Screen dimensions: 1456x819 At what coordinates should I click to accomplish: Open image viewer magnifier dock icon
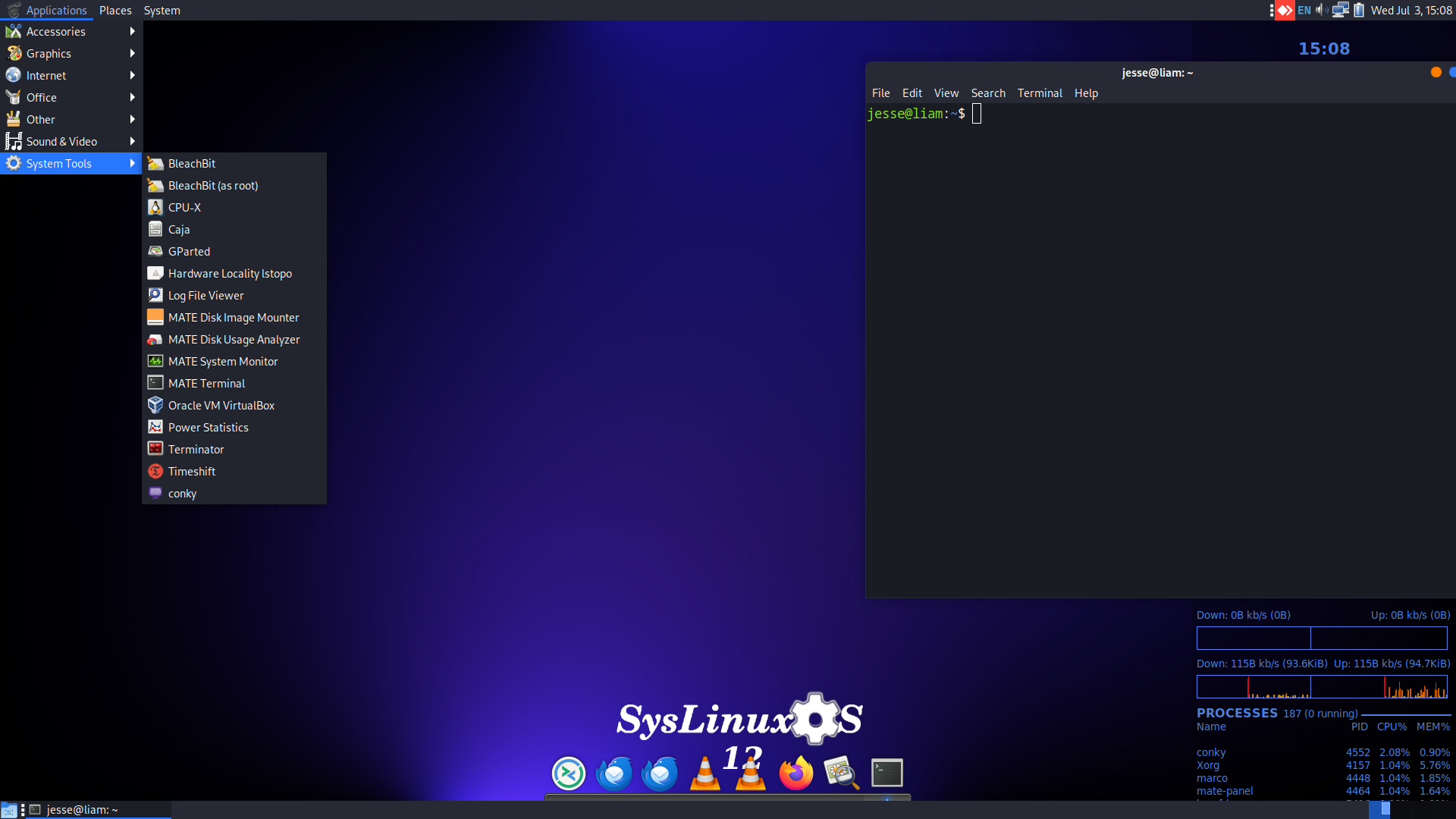[842, 773]
